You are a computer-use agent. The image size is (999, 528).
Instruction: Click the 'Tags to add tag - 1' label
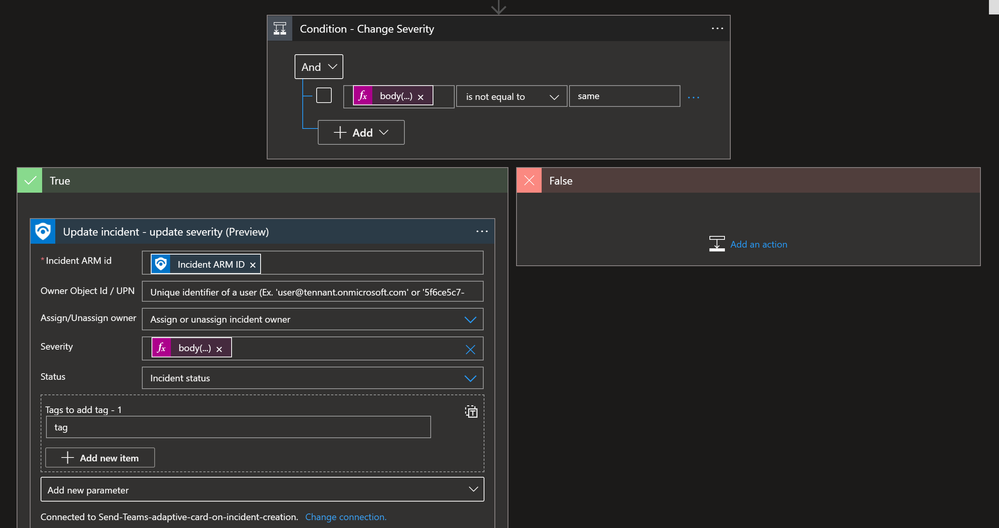click(x=83, y=410)
